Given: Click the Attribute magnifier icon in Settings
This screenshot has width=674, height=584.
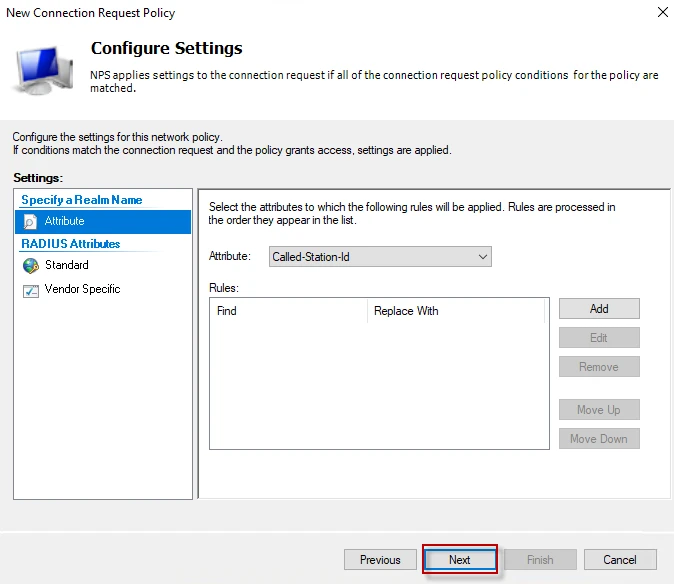Looking at the screenshot, I should pos(30,222).
